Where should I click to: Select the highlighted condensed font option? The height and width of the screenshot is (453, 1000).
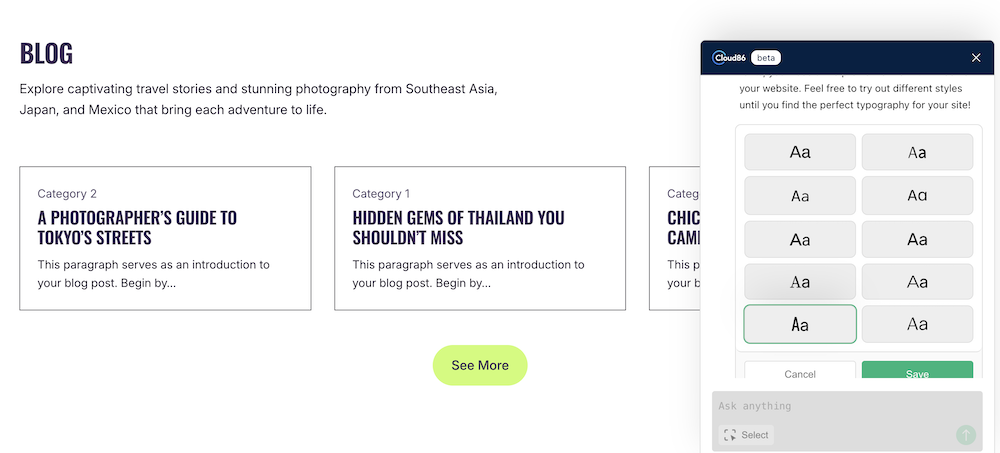(x=800, y=325)
